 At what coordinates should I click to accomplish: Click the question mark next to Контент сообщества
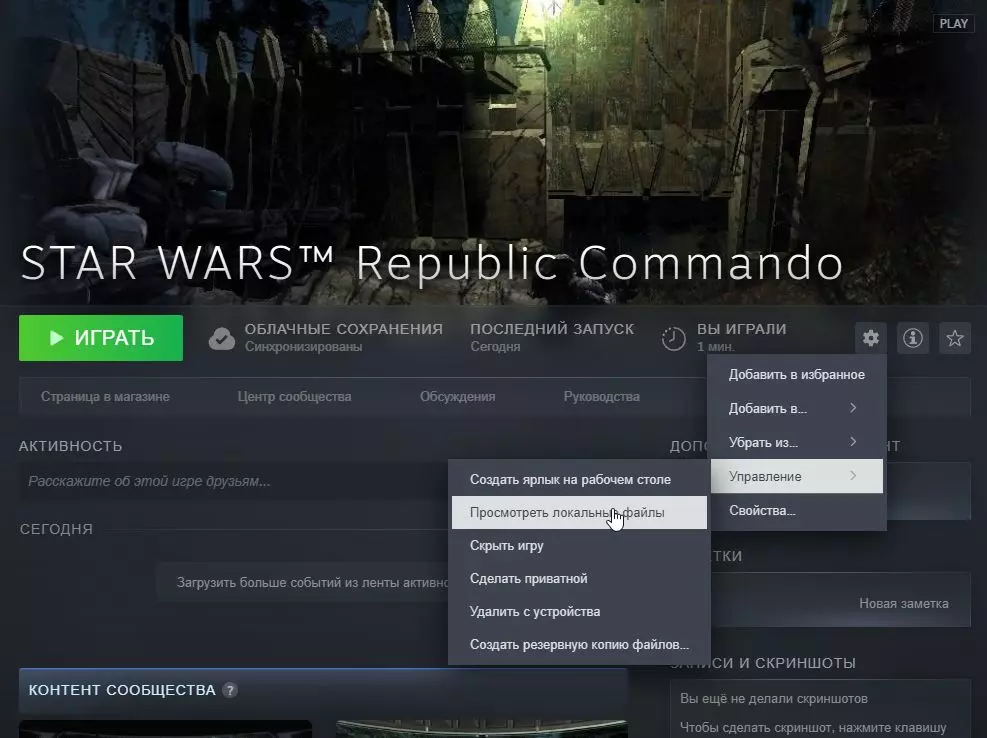(x=230, y=690)
